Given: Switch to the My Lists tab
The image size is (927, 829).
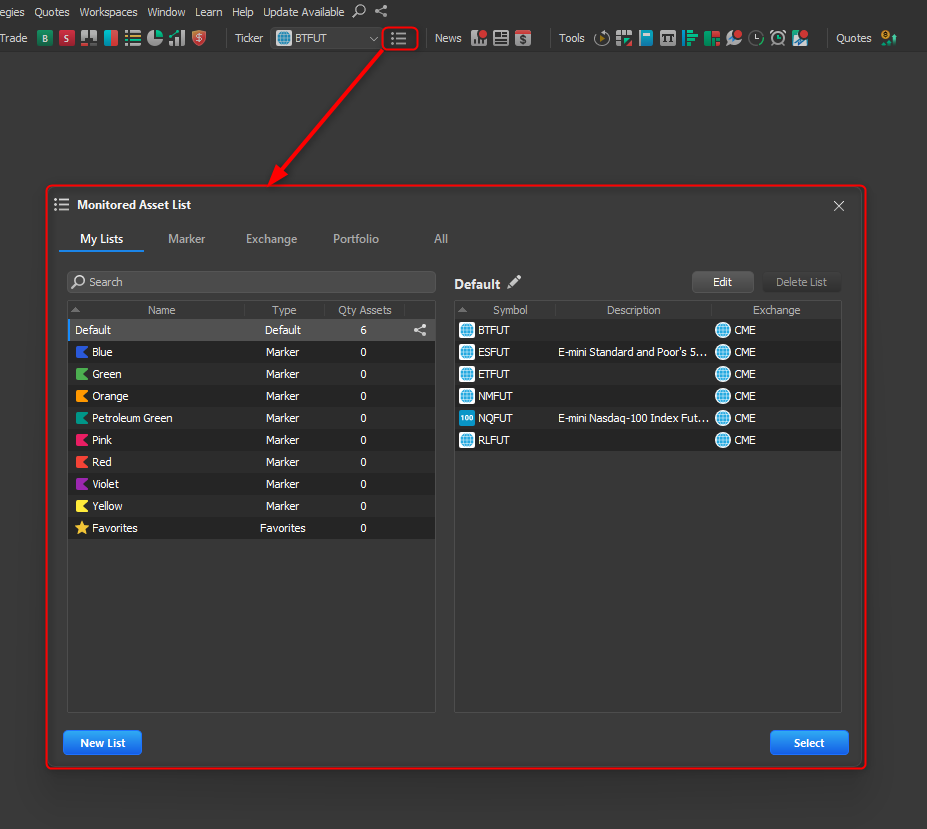Looking at the screenshot, I should [x=102, y=239].
